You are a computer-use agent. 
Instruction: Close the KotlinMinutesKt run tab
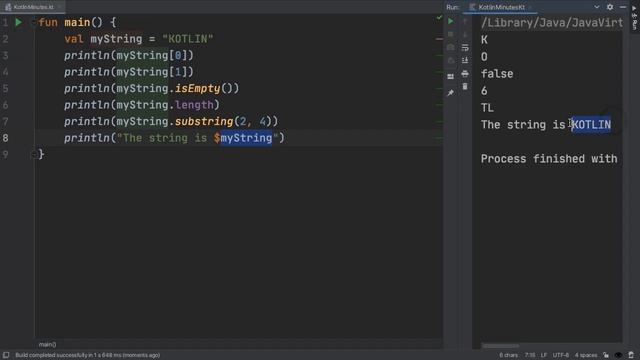[x=531, y=7]
